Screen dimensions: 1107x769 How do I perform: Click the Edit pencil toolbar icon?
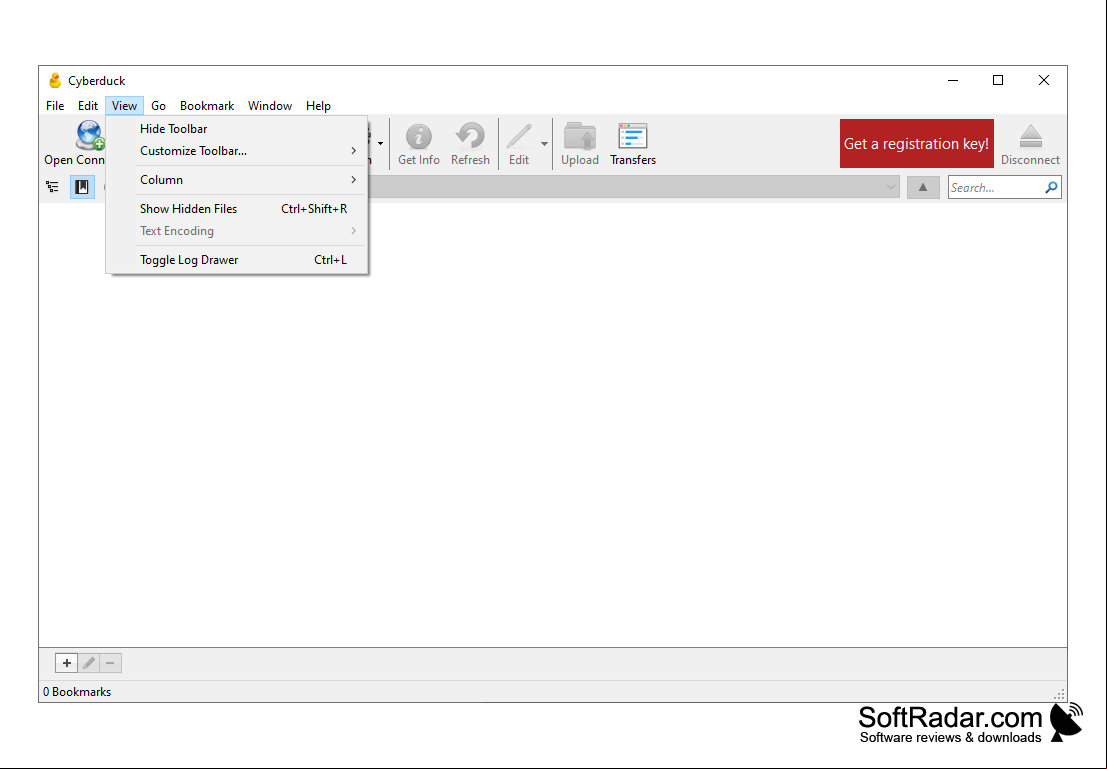click(519, 136)
